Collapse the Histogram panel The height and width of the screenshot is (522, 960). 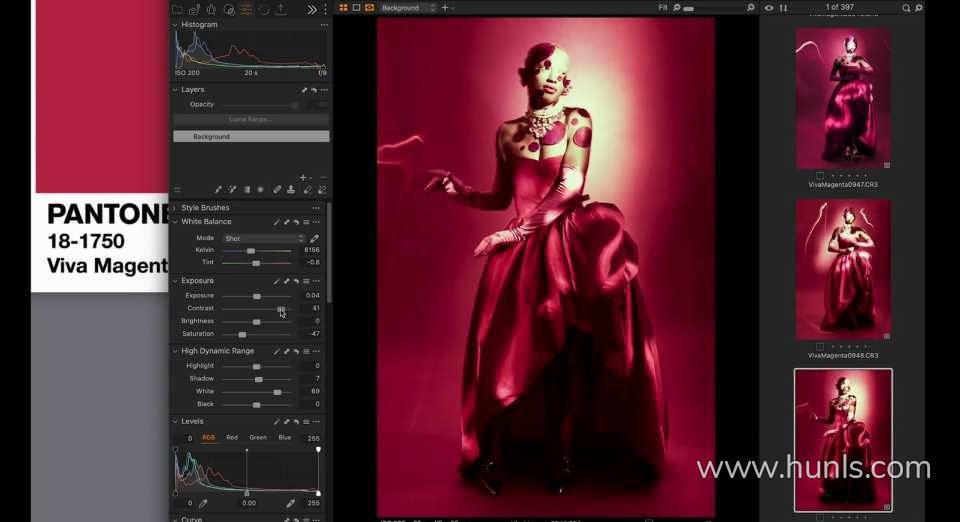tap(175, 25)
